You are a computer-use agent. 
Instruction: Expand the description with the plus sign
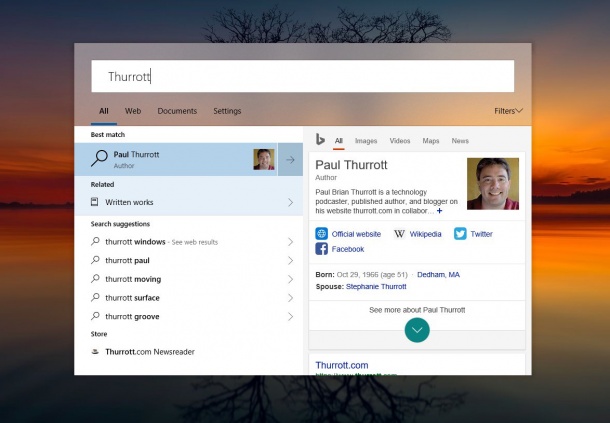(x=439, y=211)
